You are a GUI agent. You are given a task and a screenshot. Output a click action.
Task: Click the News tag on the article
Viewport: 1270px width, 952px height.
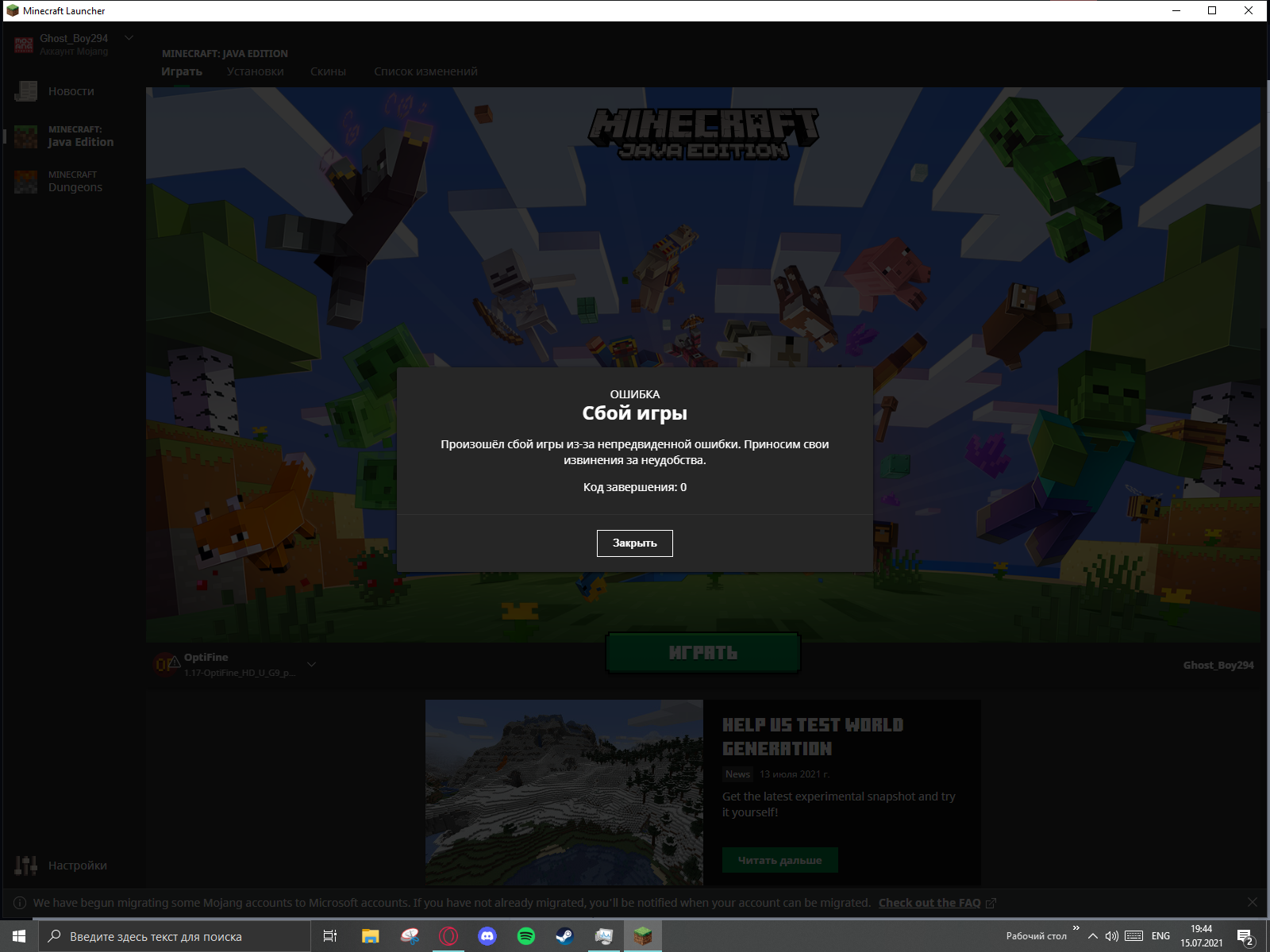click(737, 774)
